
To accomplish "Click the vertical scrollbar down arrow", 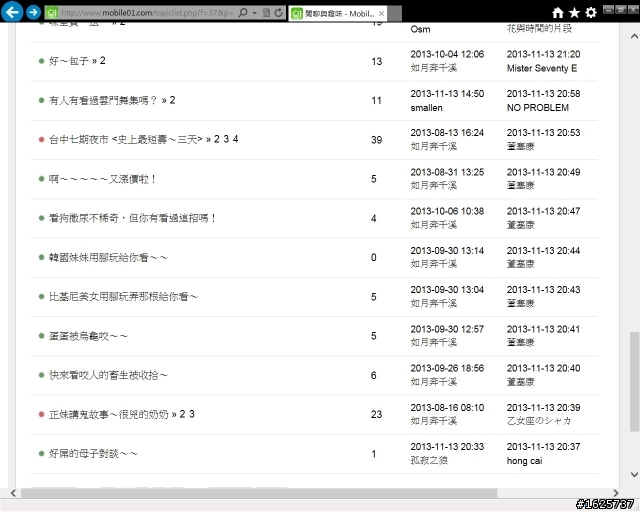I will [x=634, y=474].
